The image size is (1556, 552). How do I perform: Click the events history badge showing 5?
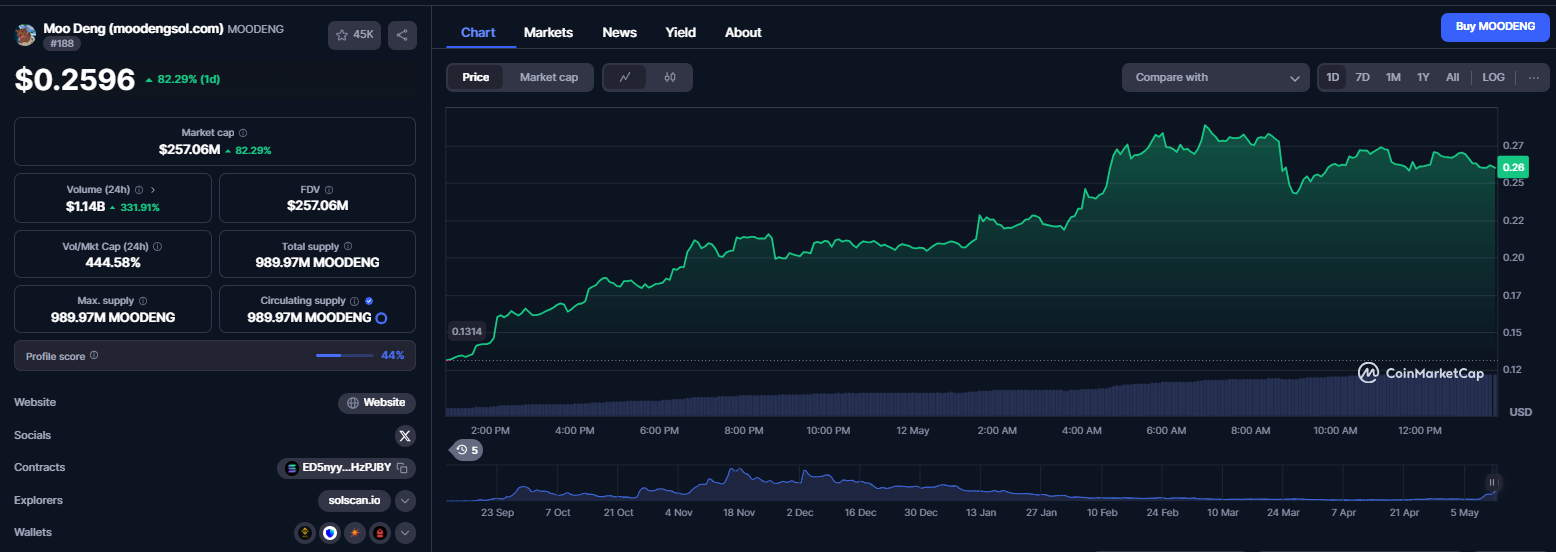pyautogui.click(x=466, y=450)
